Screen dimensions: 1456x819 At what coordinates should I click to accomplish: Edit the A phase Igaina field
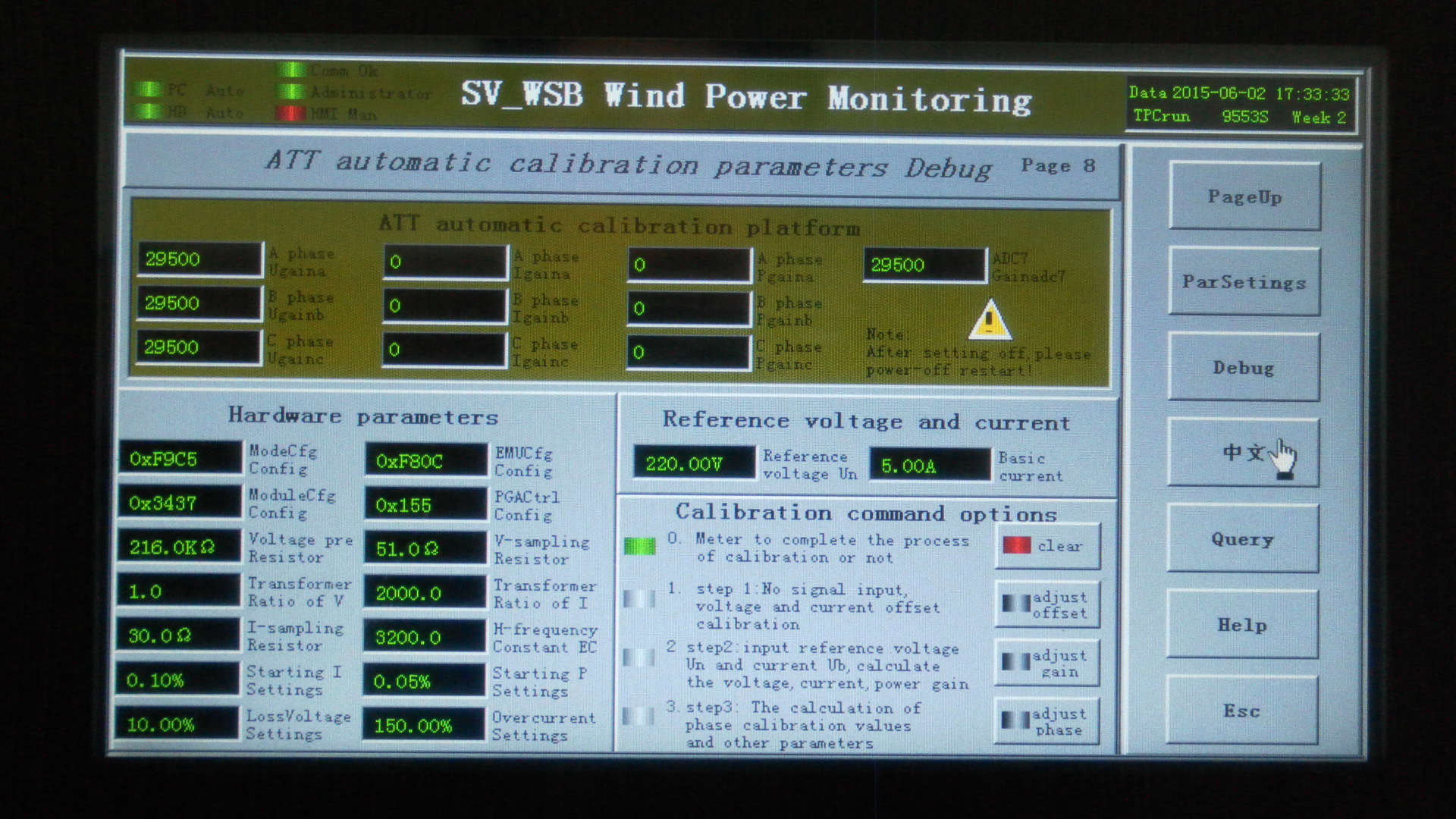(445, 262)
